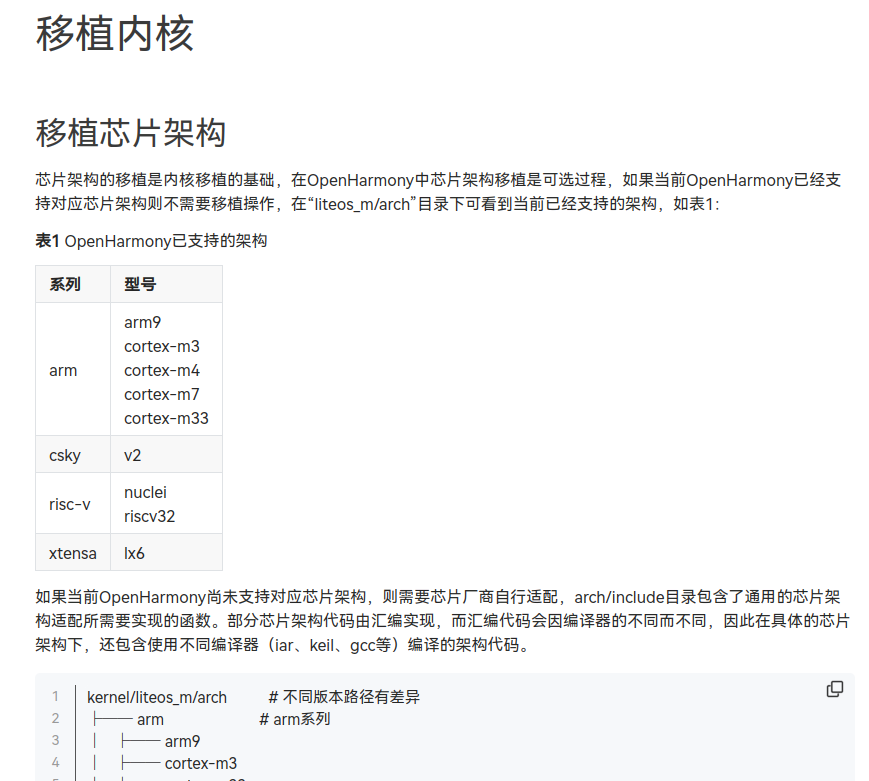Image resolution: width=869 pixels, height=781 pixels.
Task: Click the cortex-m3 tree entry in code block
Action: tap(201, 763)
